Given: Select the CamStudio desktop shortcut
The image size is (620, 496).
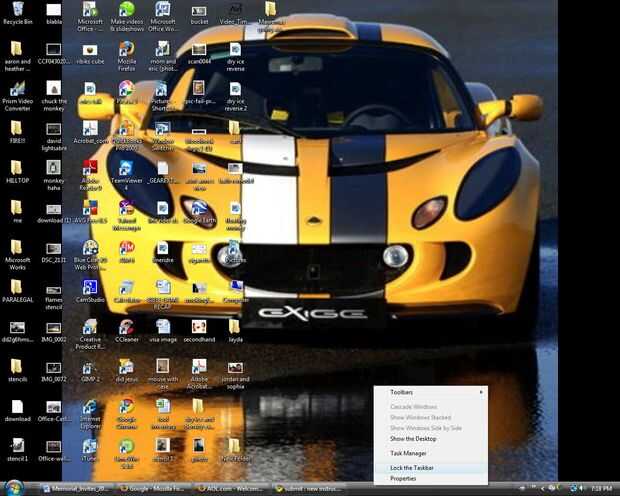Looking at the screenshot, I should (x=90, y=291).
